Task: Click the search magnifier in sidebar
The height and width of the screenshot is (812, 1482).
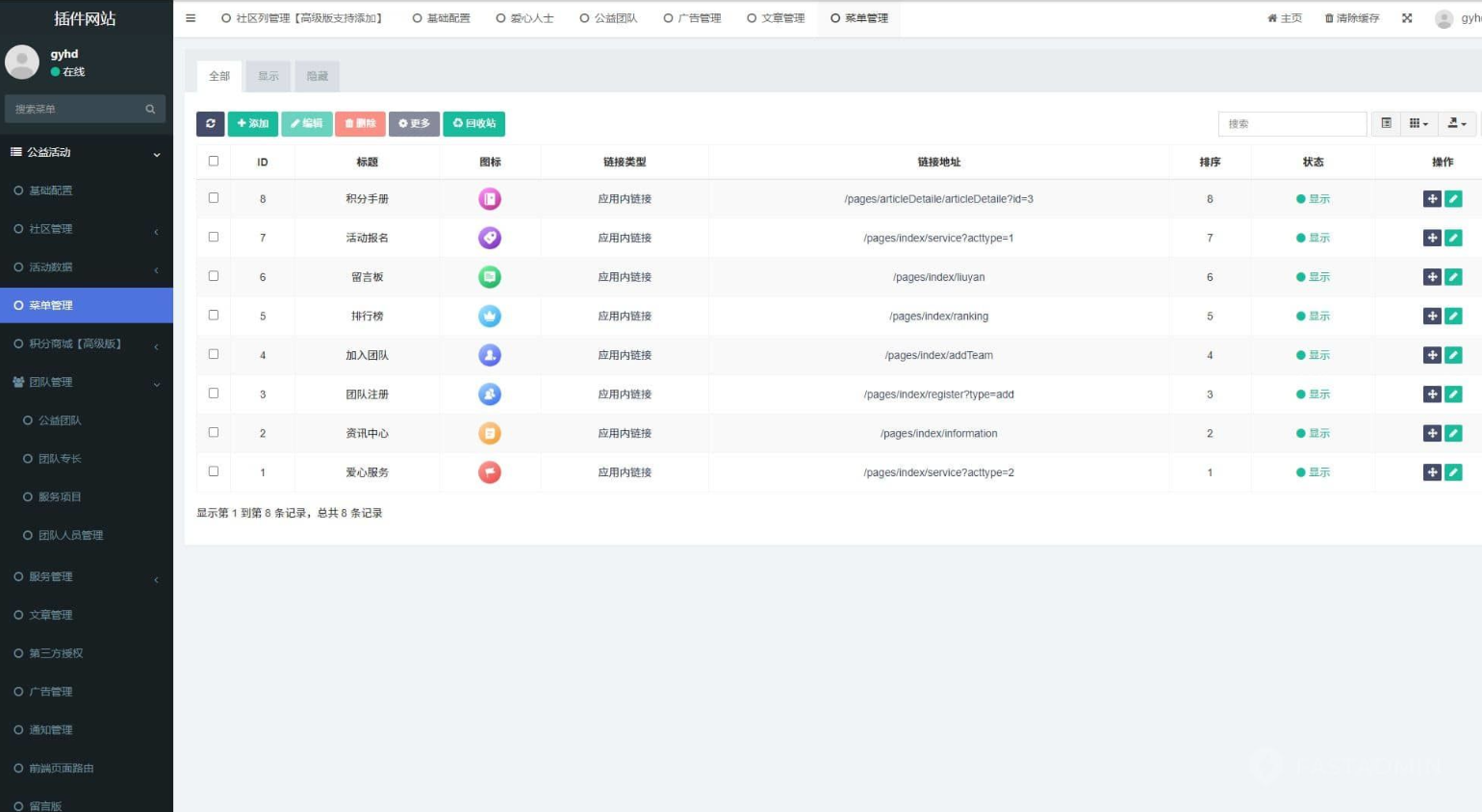Action: tap(150, 110)
